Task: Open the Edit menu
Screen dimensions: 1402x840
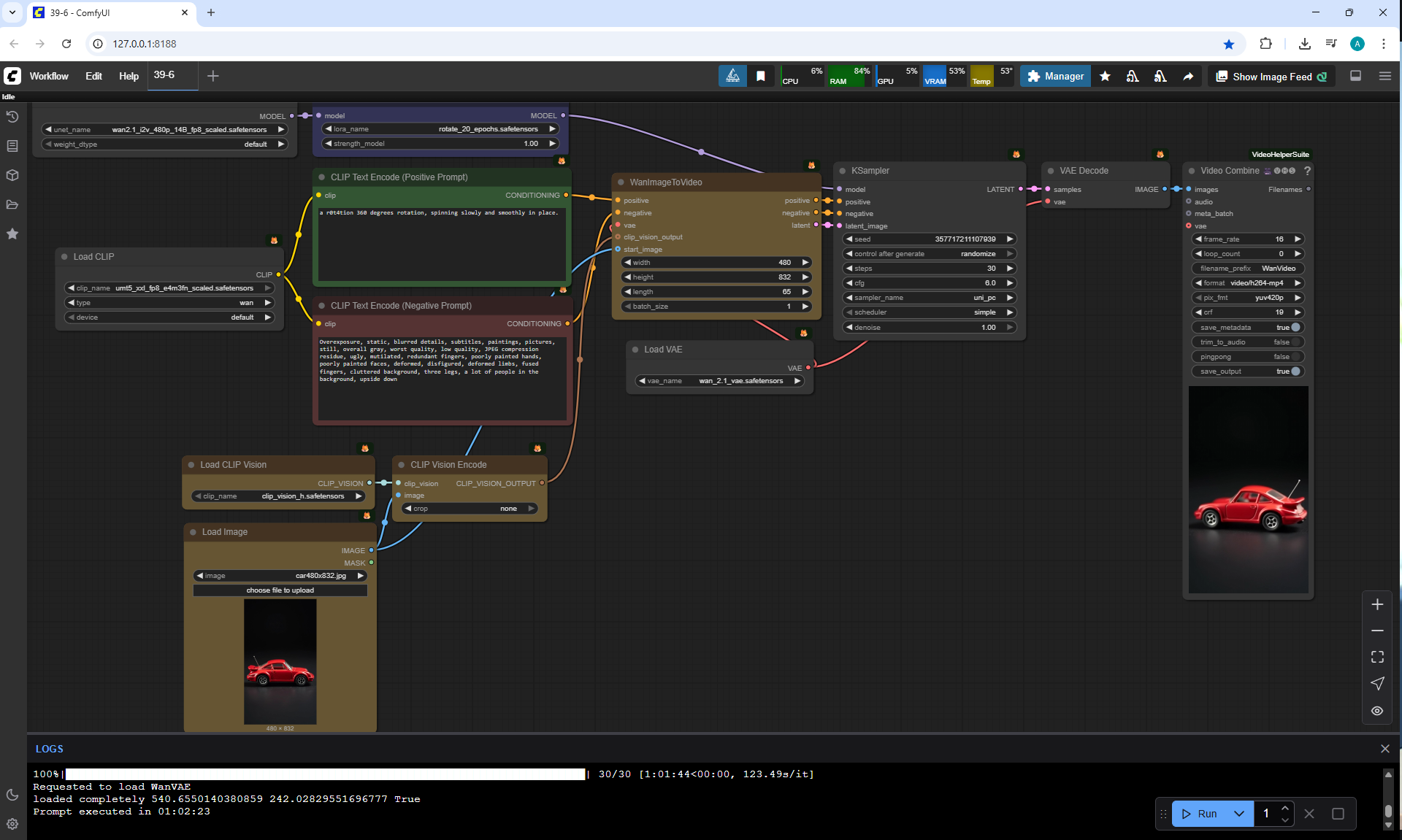Action: (x=93, y=76)
